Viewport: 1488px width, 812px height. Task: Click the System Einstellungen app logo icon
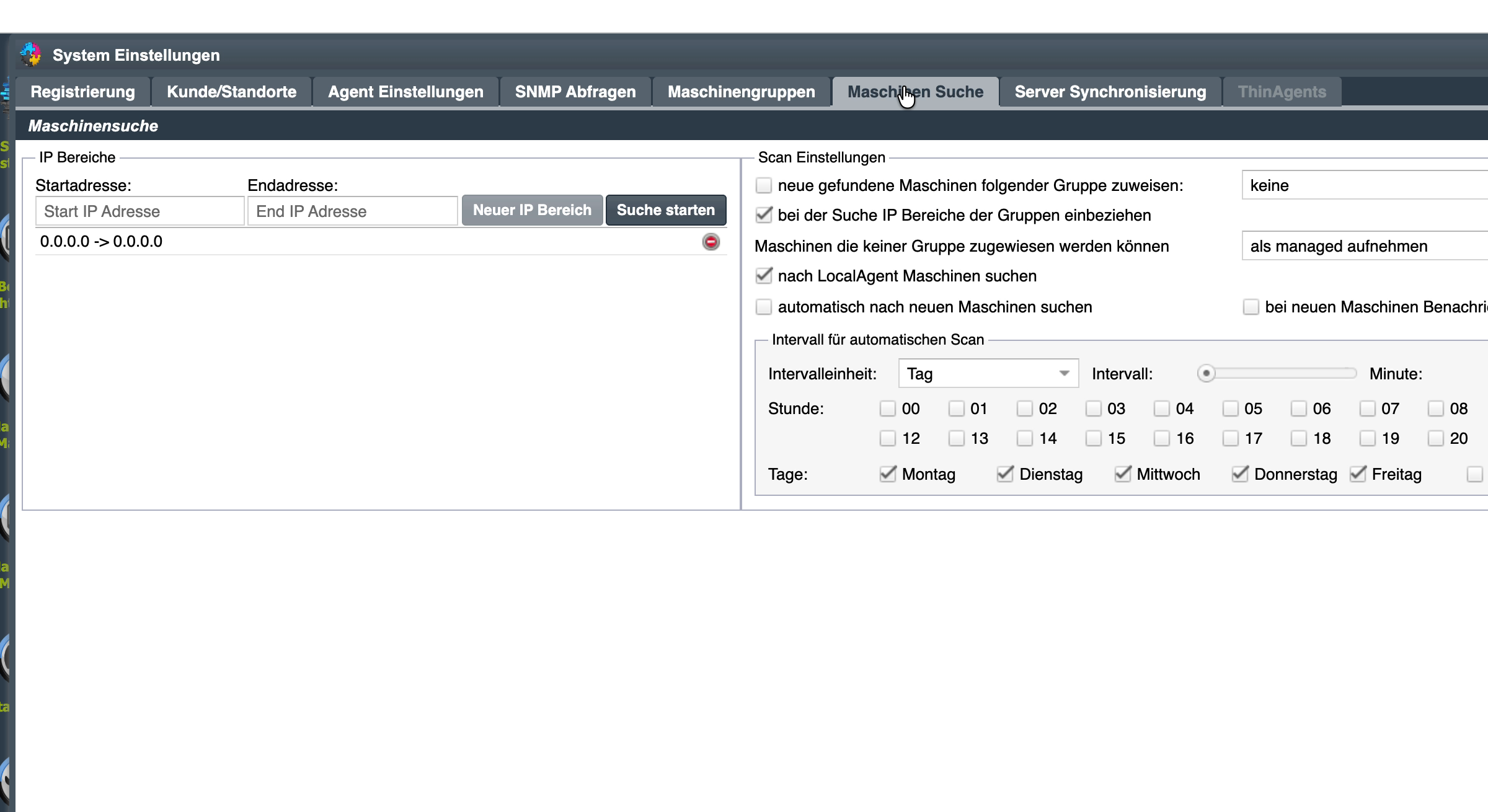coord(31,55)
